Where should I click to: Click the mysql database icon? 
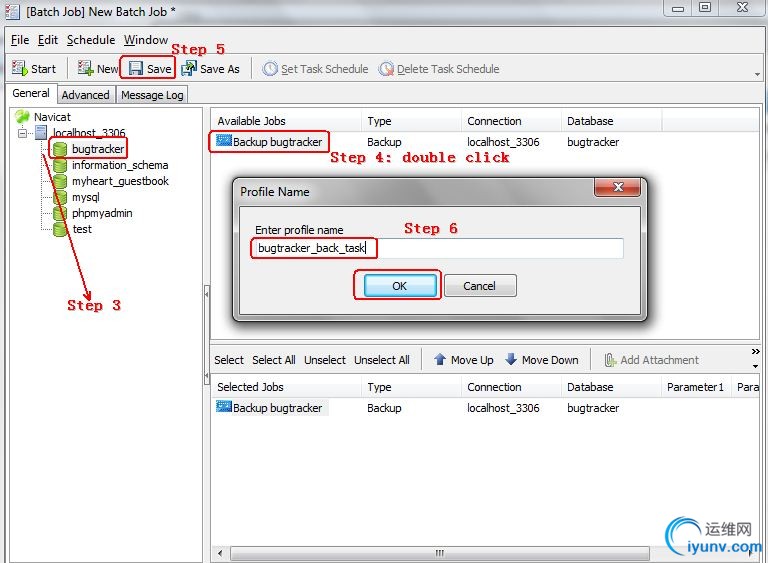(x=60, y=197)
